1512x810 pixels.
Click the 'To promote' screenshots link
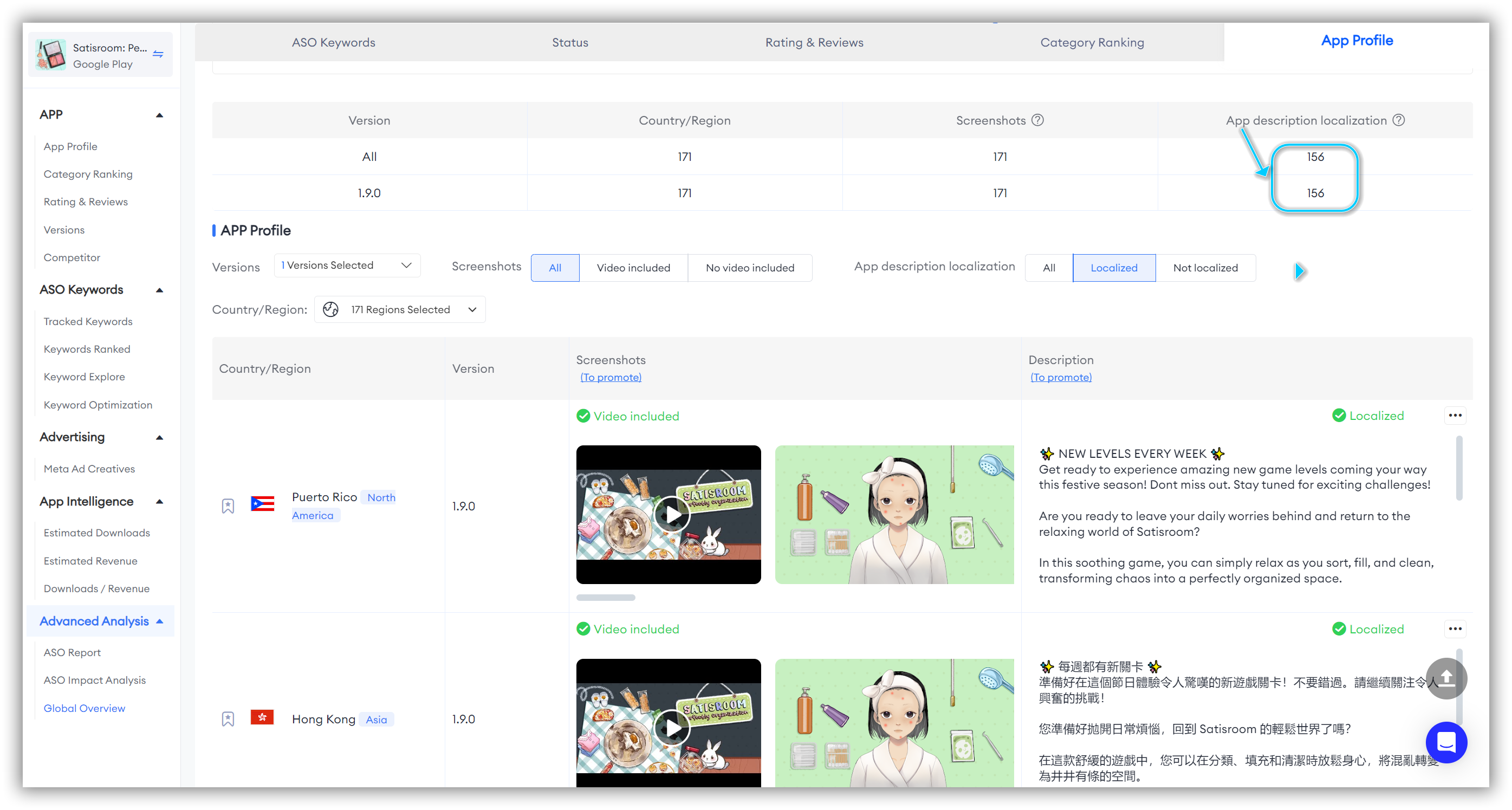tap(610, 377)
